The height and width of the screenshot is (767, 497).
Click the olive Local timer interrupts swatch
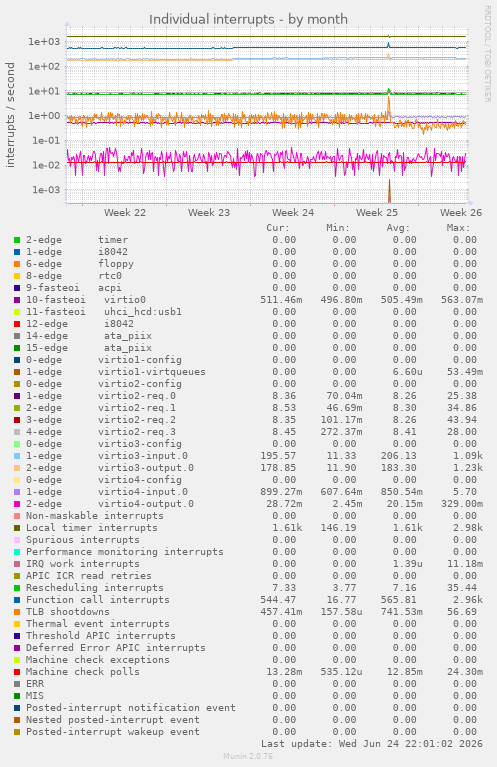point(17,528)
